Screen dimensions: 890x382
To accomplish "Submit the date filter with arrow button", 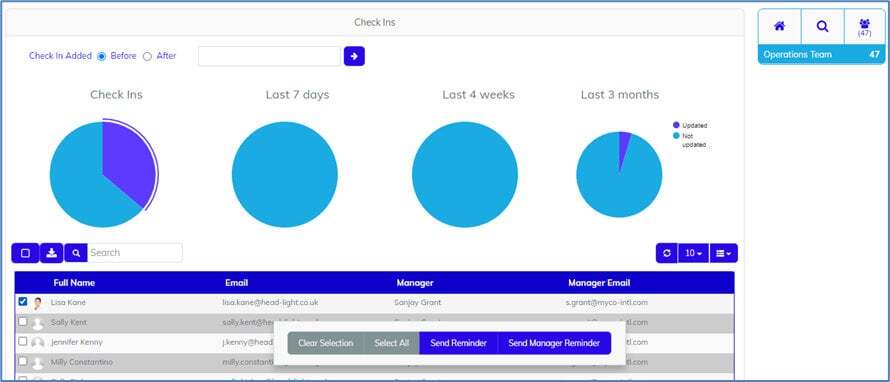I will (x=354, y=56).
